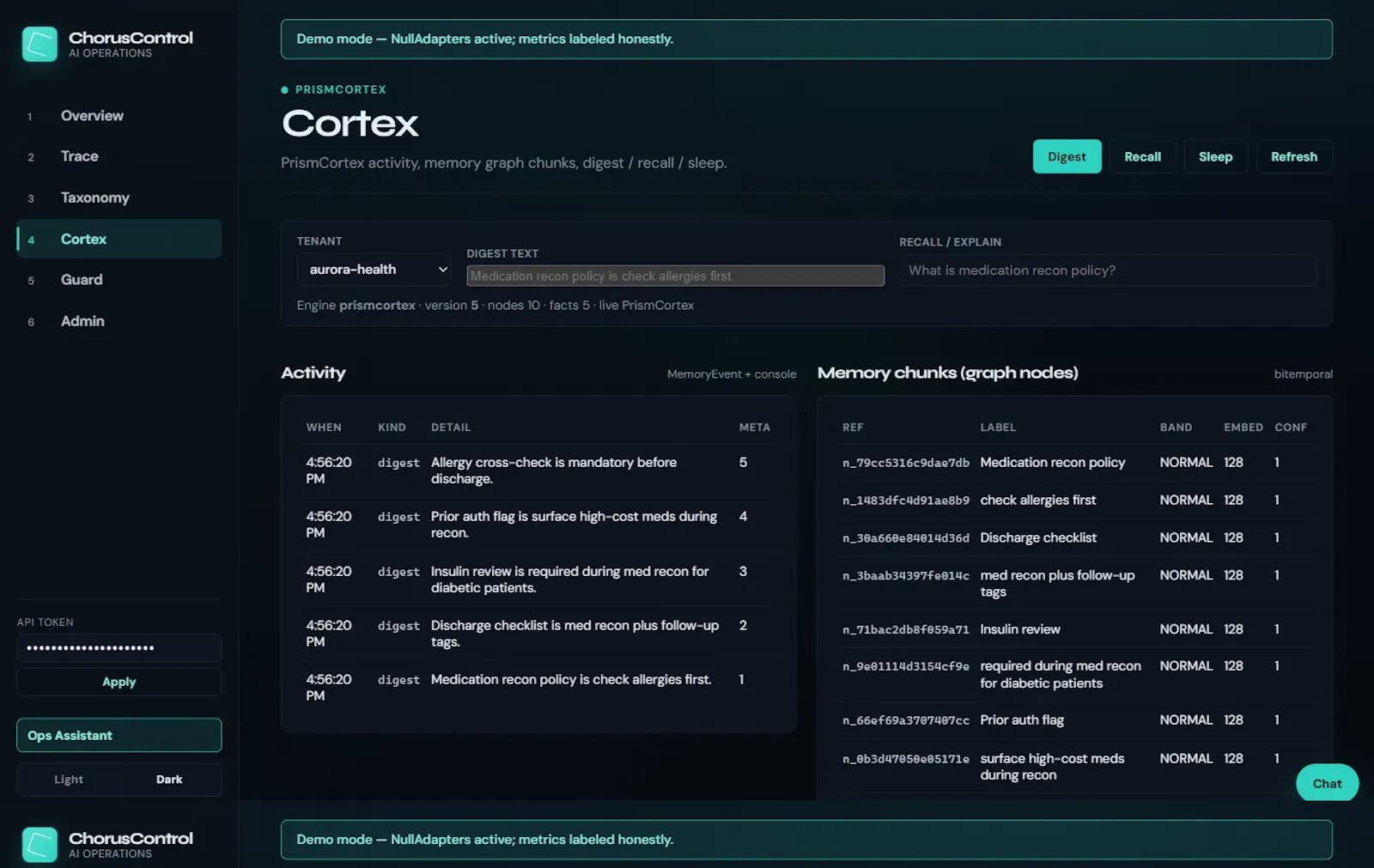1374x868 pixels.
Task: Click the ChorusControl logo icon at top
Action: tap(40, 44)
